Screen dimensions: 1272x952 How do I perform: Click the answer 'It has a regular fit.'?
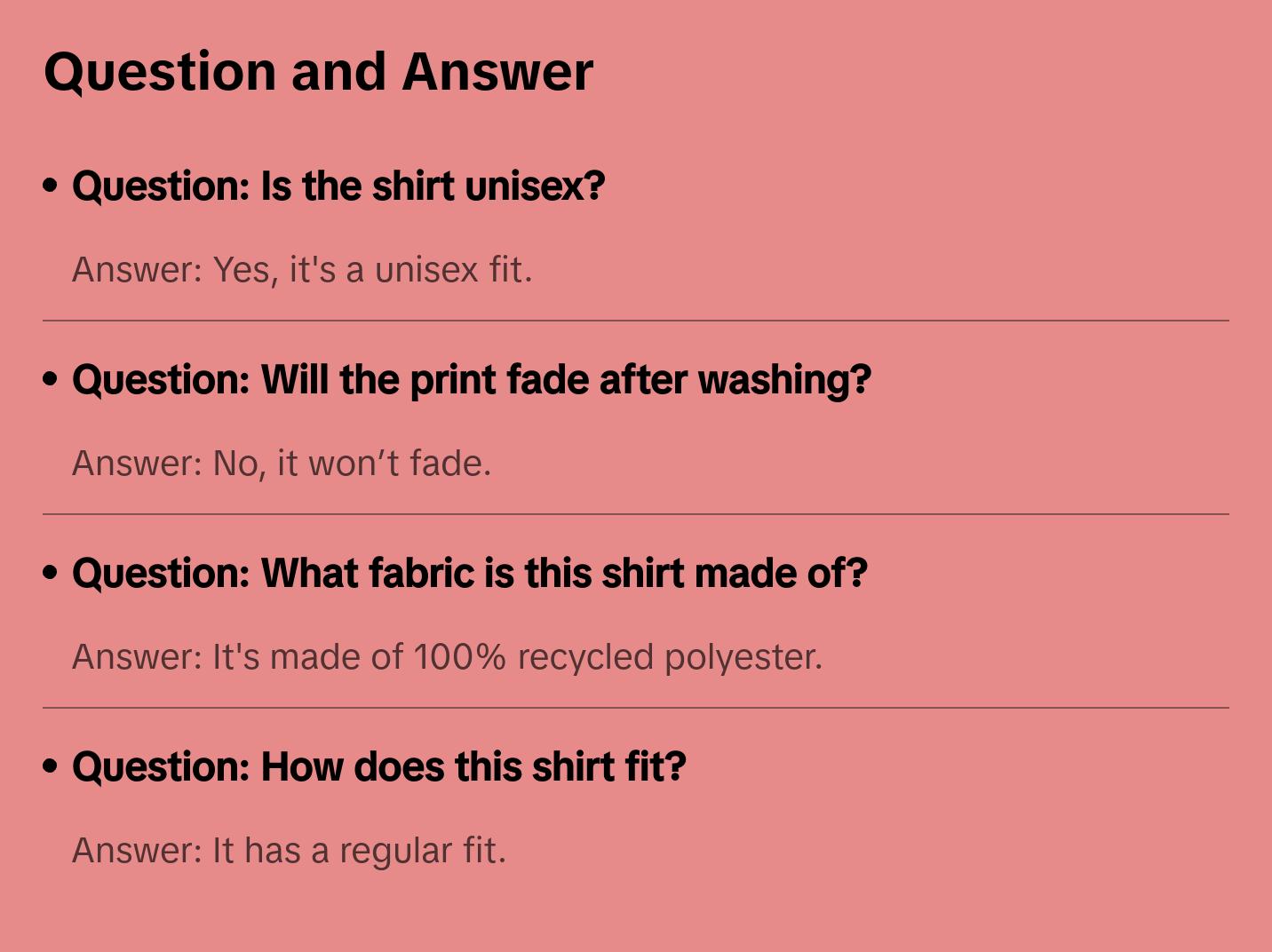(x=289, y=851)
